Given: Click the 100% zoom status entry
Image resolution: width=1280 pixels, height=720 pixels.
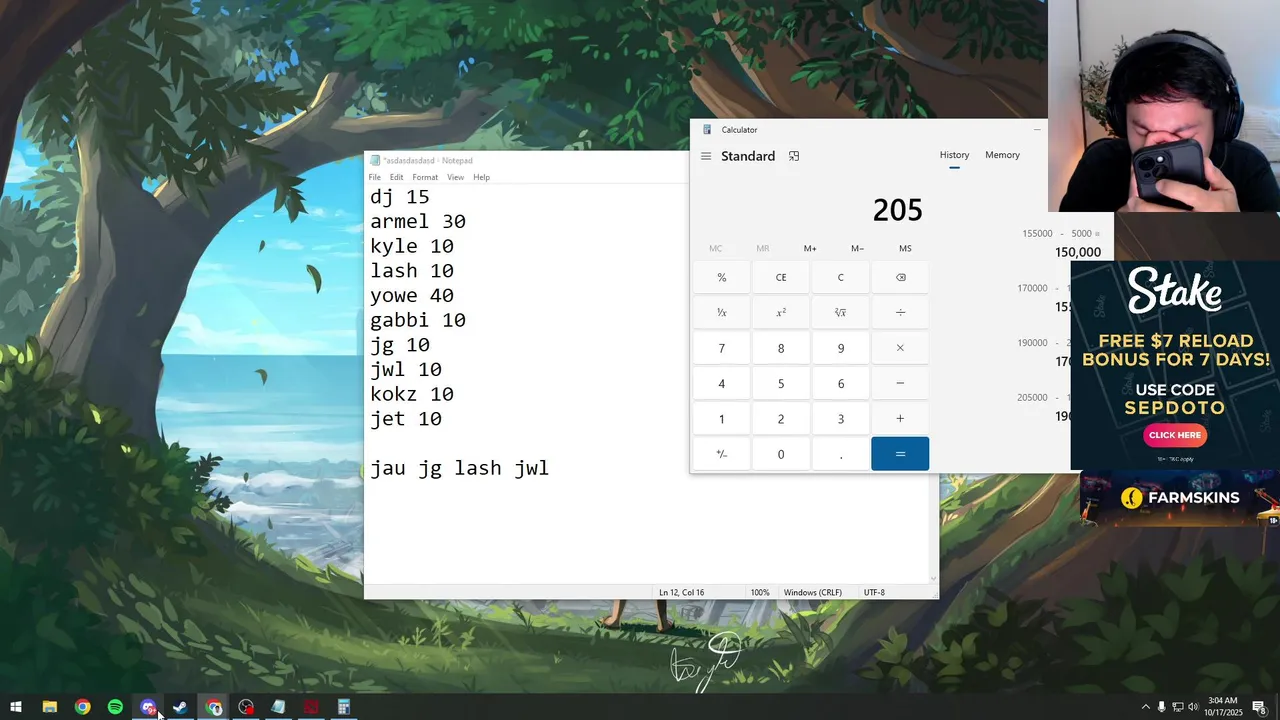Looking at the screenshot, I should [x=760, y=592].
